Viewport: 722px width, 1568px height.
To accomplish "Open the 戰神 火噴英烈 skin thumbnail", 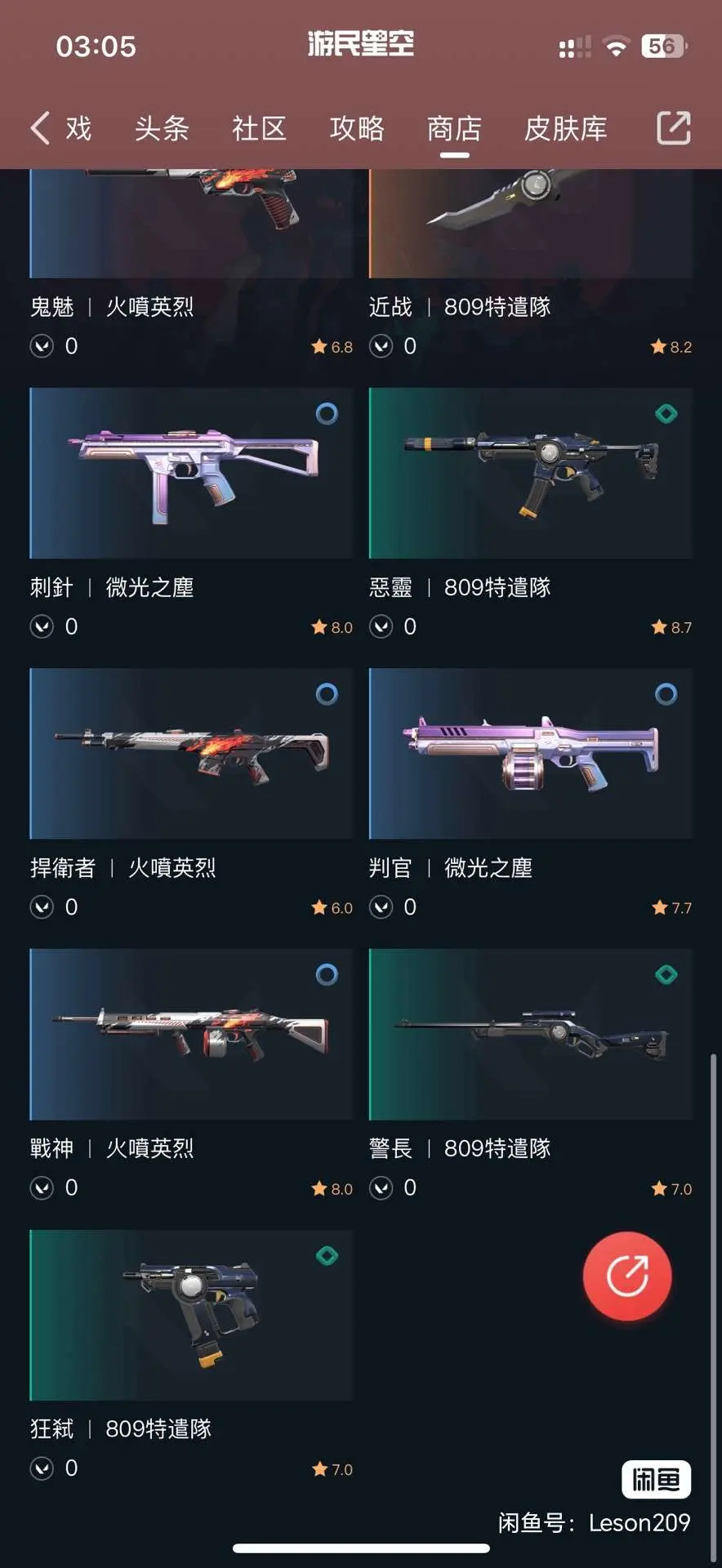I will (192, 1034).
